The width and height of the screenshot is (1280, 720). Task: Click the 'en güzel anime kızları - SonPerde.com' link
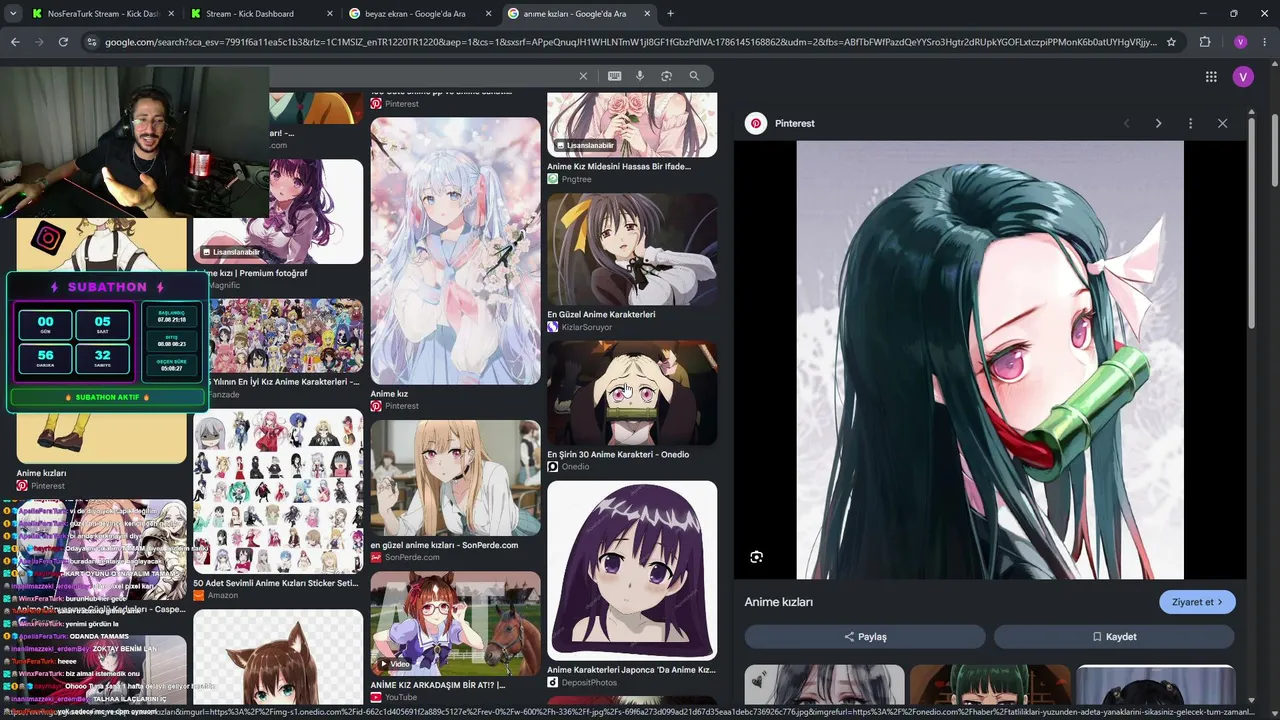click(444, 545)
